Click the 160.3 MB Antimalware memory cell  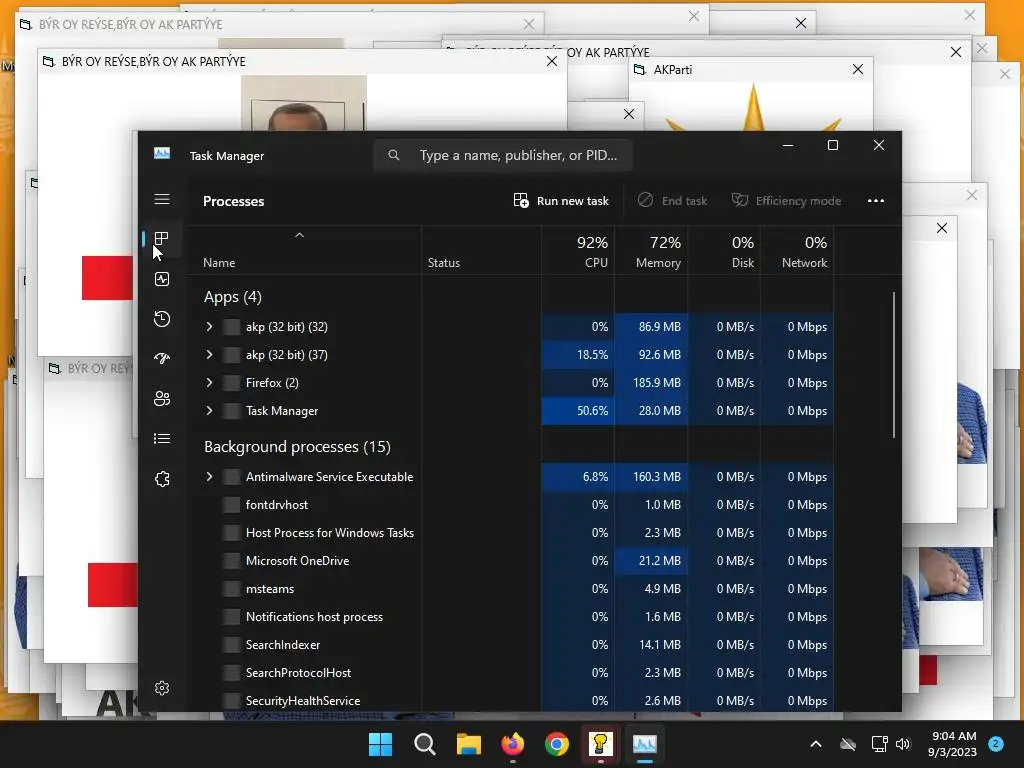point(651,477)
